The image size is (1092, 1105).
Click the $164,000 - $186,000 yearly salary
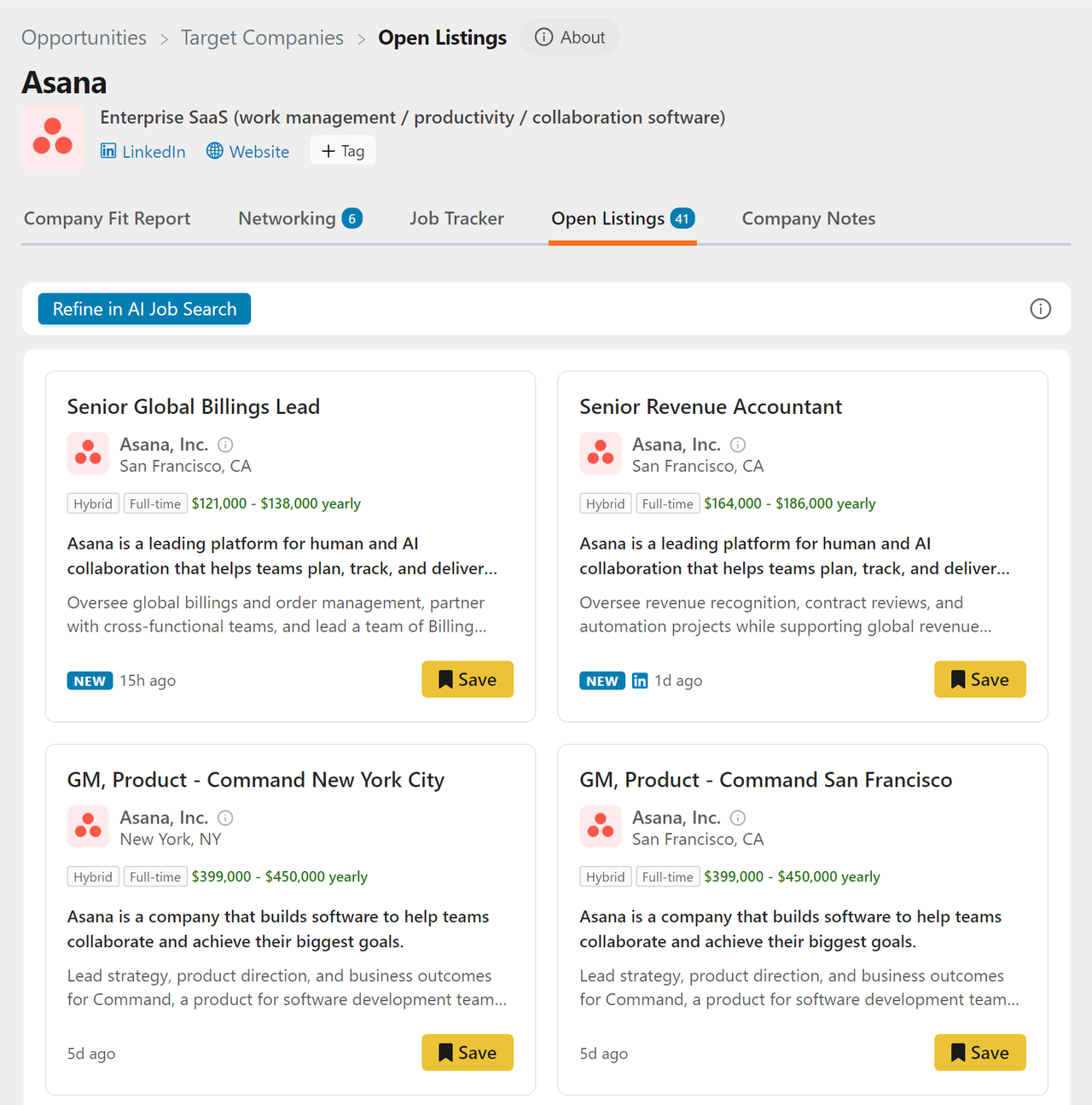pyautogui.click(x=790, y=503)
